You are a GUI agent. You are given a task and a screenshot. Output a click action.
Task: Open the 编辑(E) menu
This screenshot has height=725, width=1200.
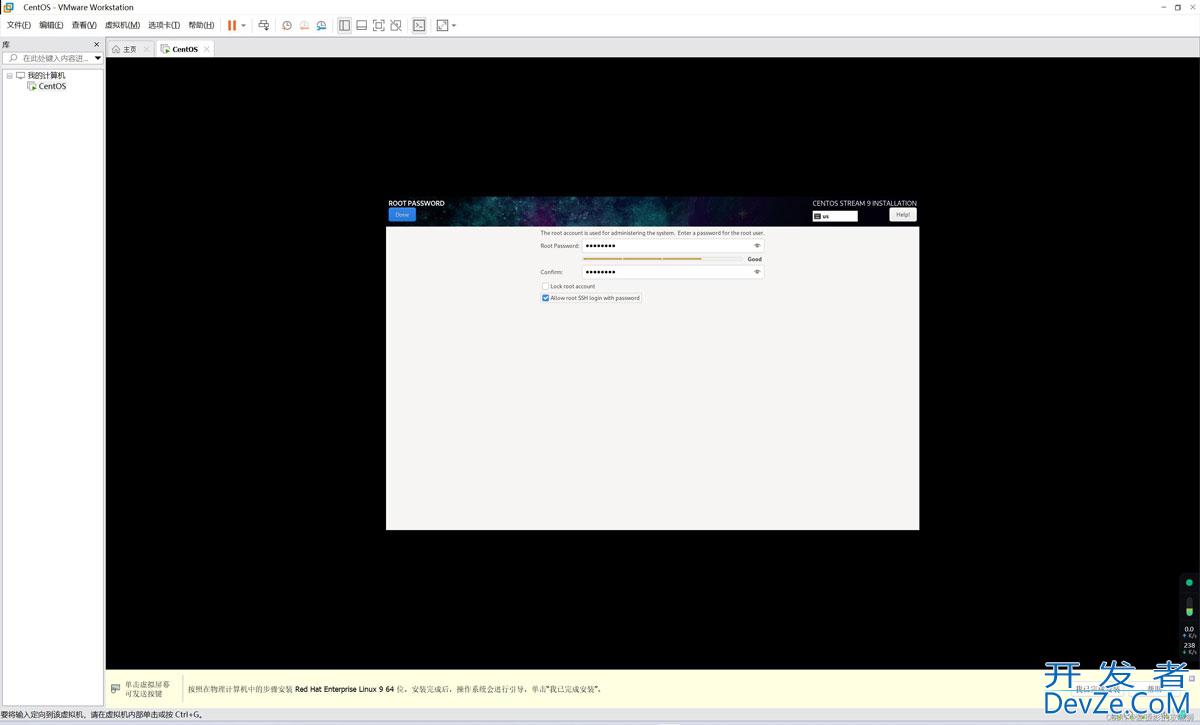click(x=51, y=25)
